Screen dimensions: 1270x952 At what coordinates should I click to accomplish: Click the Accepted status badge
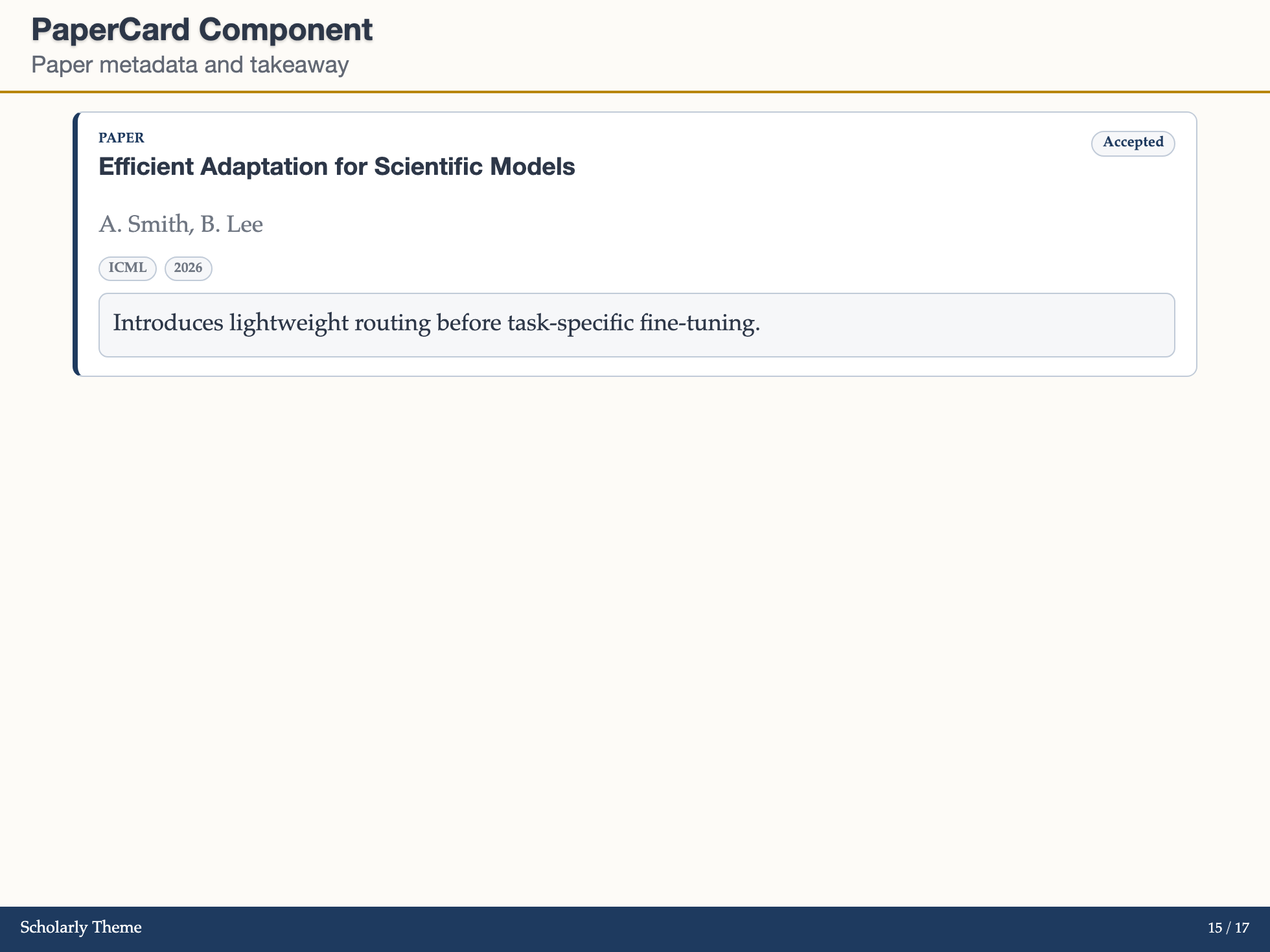click(1133, 143)
